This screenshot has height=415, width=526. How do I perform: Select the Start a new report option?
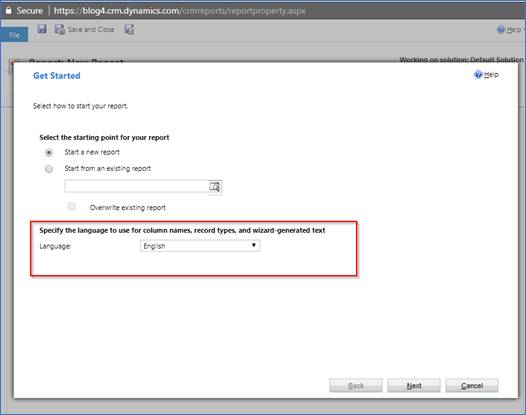(x=49, y=153)
